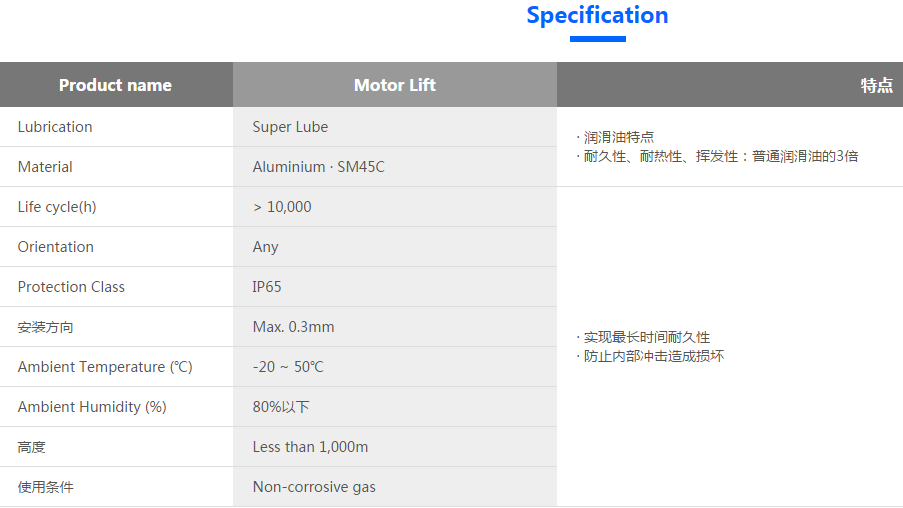903x508 pixels.
Task: Click the 润滑油特点 feature text
Action: click(x=619, y=137)
